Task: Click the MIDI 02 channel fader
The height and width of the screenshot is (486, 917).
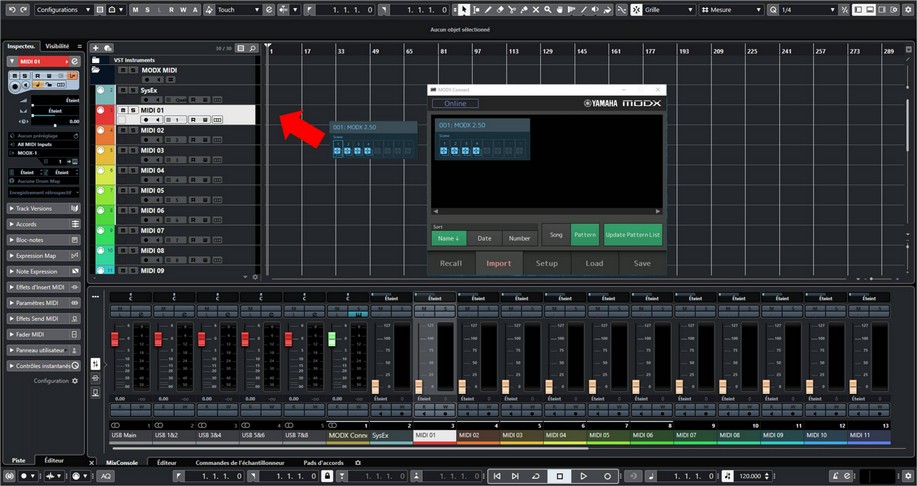Action: pyautogui.click(x=462, y=386)
